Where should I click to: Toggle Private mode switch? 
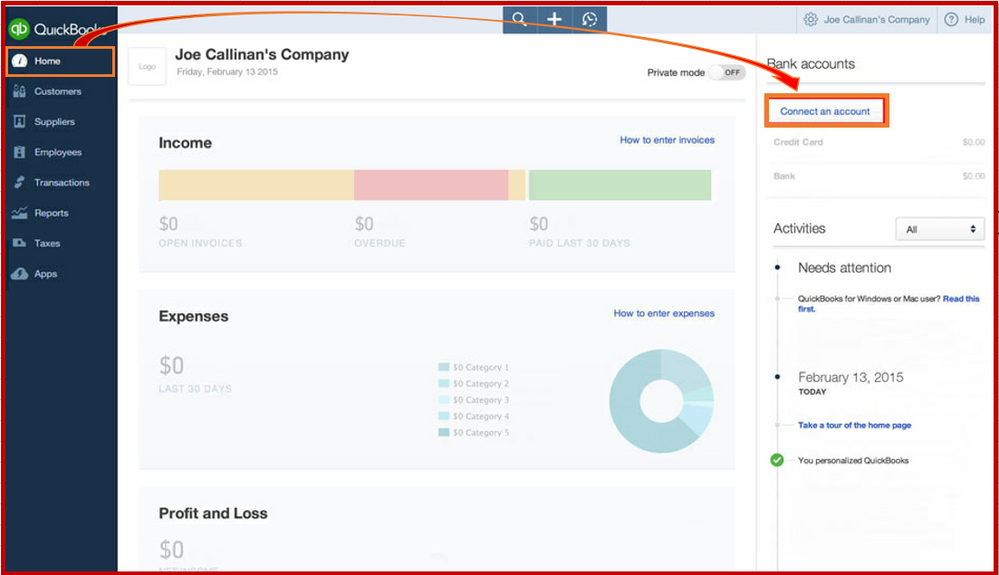pyautogui.click(x=728, y=73)
